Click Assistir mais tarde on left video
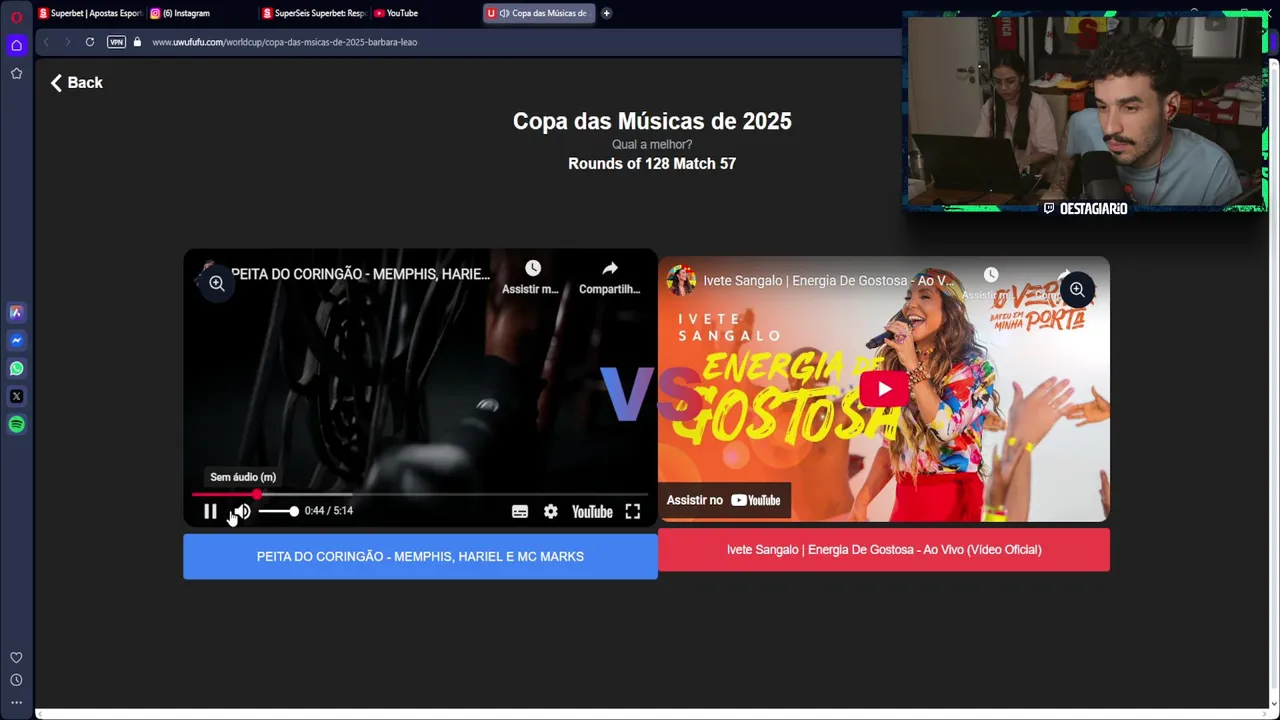This screenshot has height=720, width=1280. point(531,277)
